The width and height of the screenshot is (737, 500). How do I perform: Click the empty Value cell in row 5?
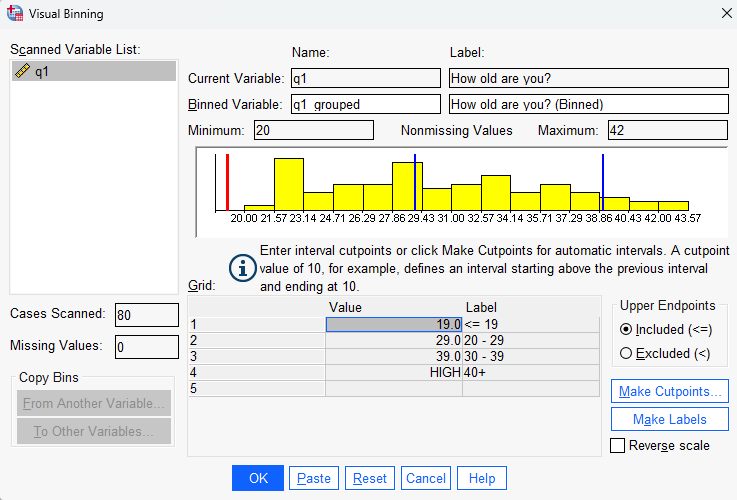[394, 388]
